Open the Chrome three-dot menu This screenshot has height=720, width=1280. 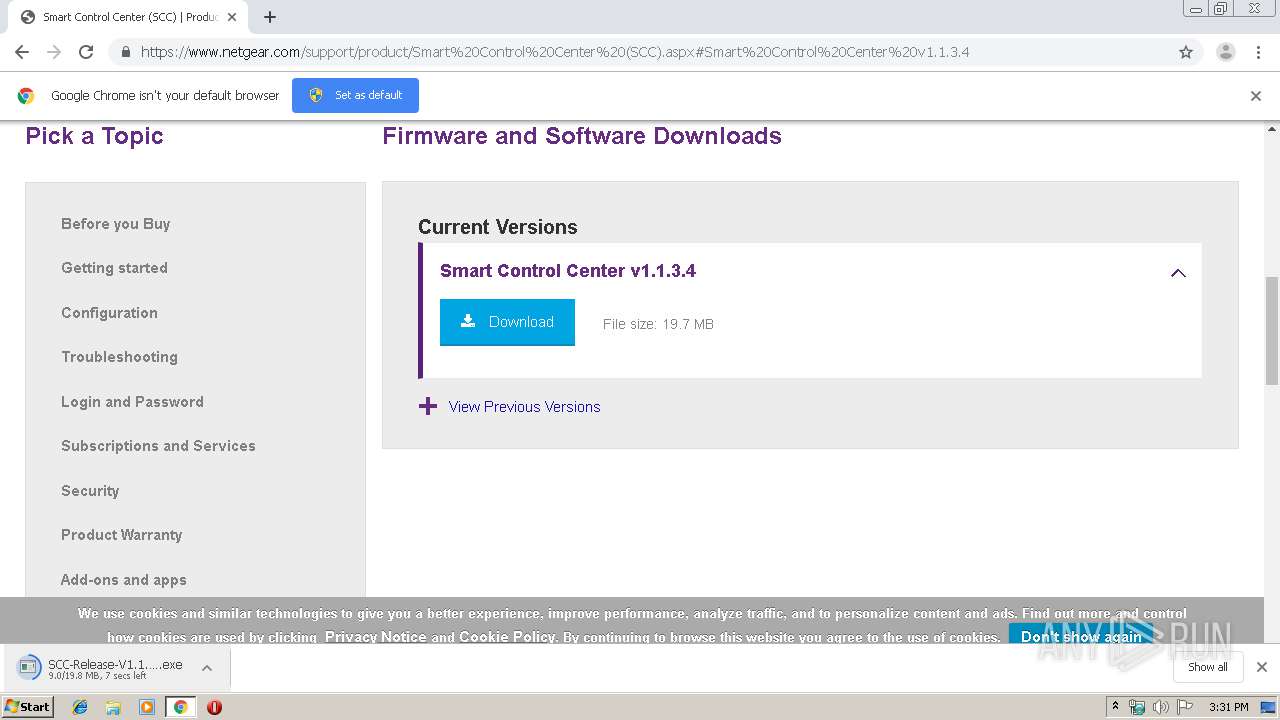(x=1258, y=52)
